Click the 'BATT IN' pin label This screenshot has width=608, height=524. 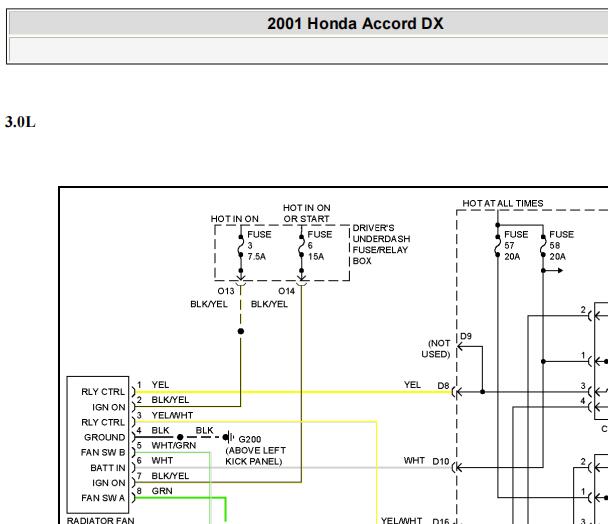pyautogui.click(x=108, y=468)
